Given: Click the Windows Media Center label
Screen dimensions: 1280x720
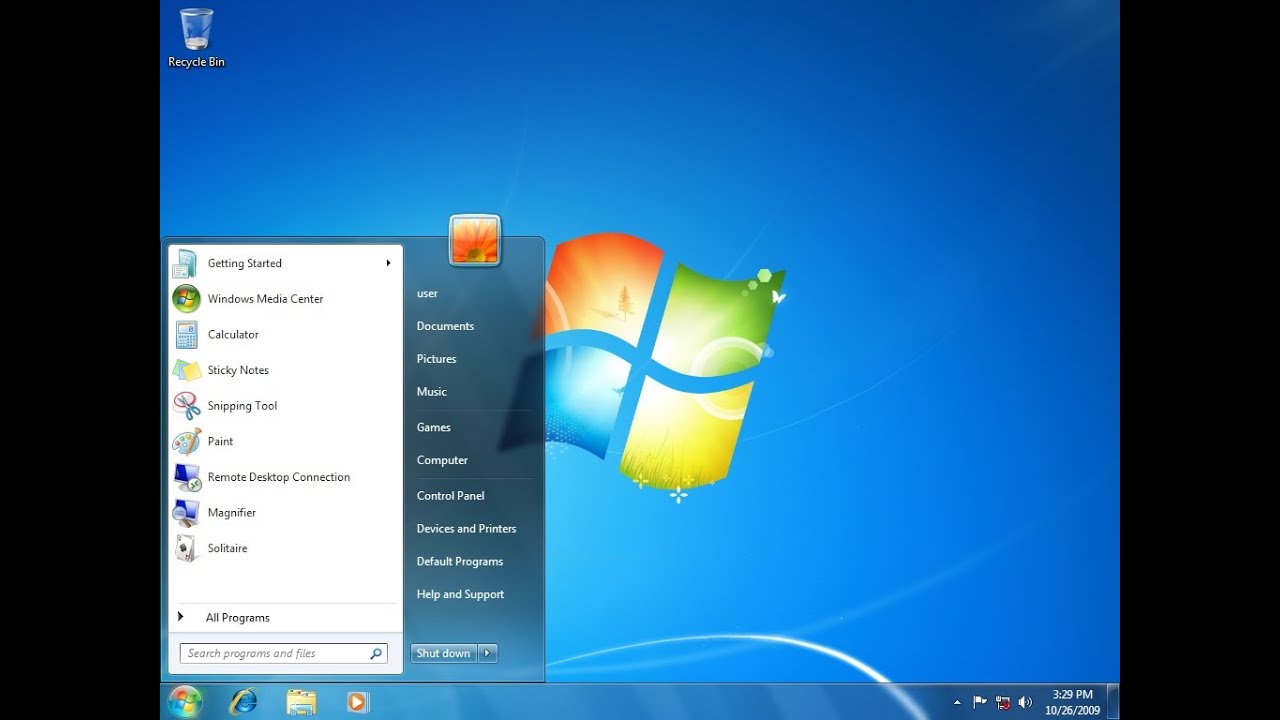Looking at the screenshot, I should click(265, 299).
